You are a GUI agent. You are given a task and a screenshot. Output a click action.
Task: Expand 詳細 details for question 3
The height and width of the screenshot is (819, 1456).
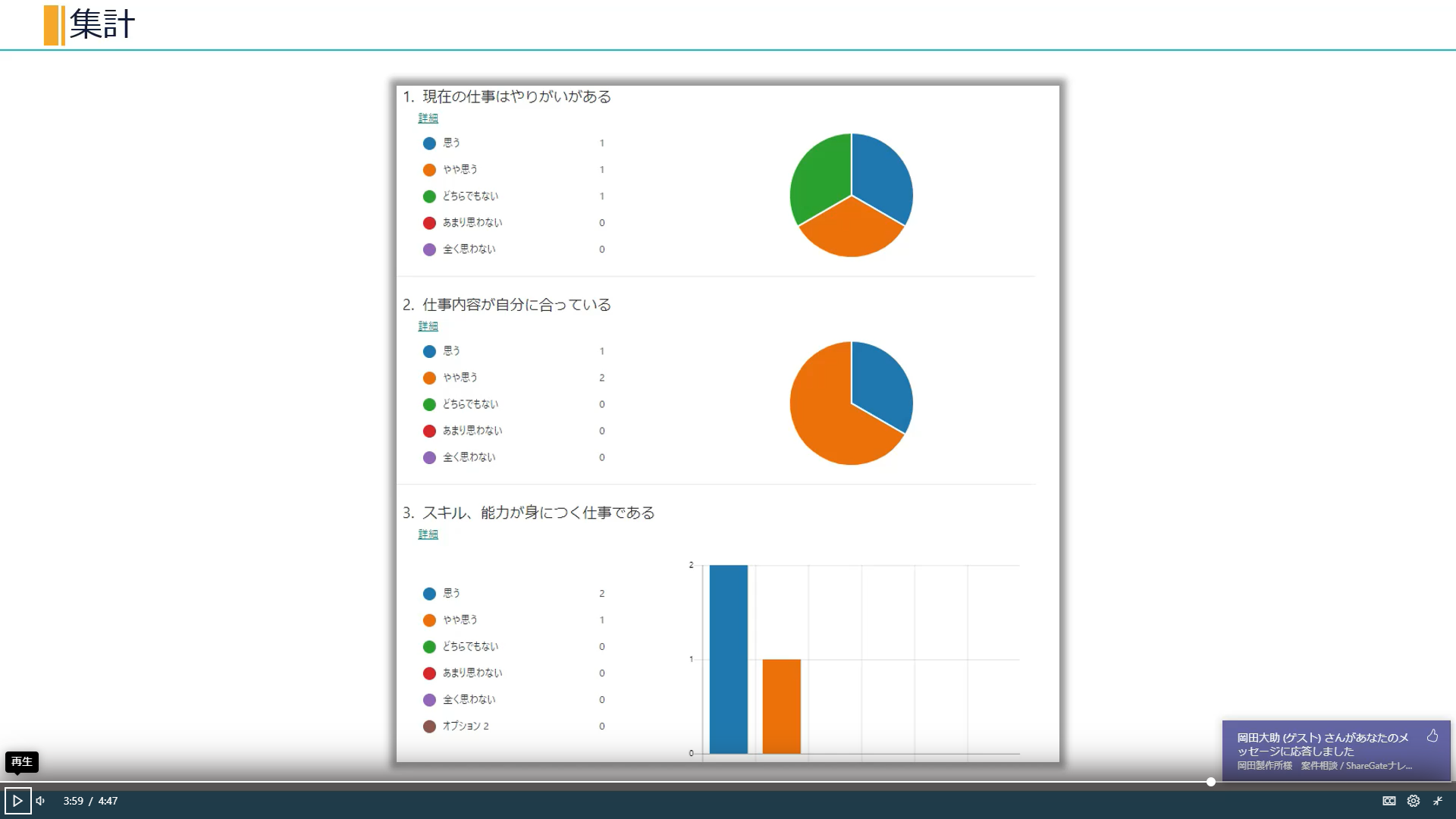428,534
